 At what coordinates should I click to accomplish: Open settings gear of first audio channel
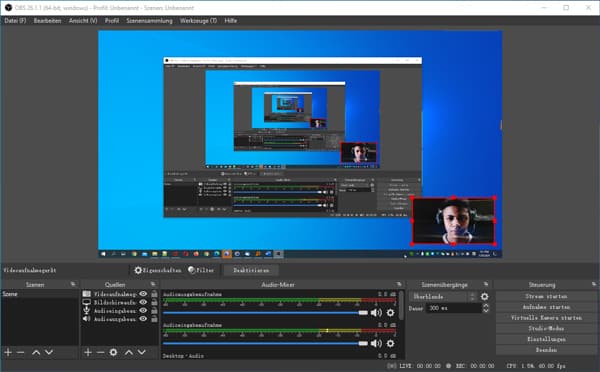(x=390, y=313)
